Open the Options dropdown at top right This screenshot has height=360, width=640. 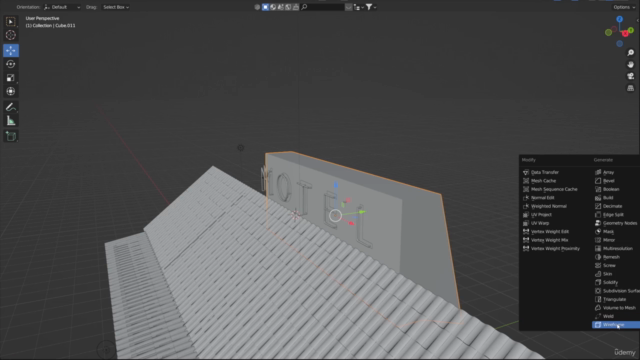pyautogui.click(x=624, y=7)
